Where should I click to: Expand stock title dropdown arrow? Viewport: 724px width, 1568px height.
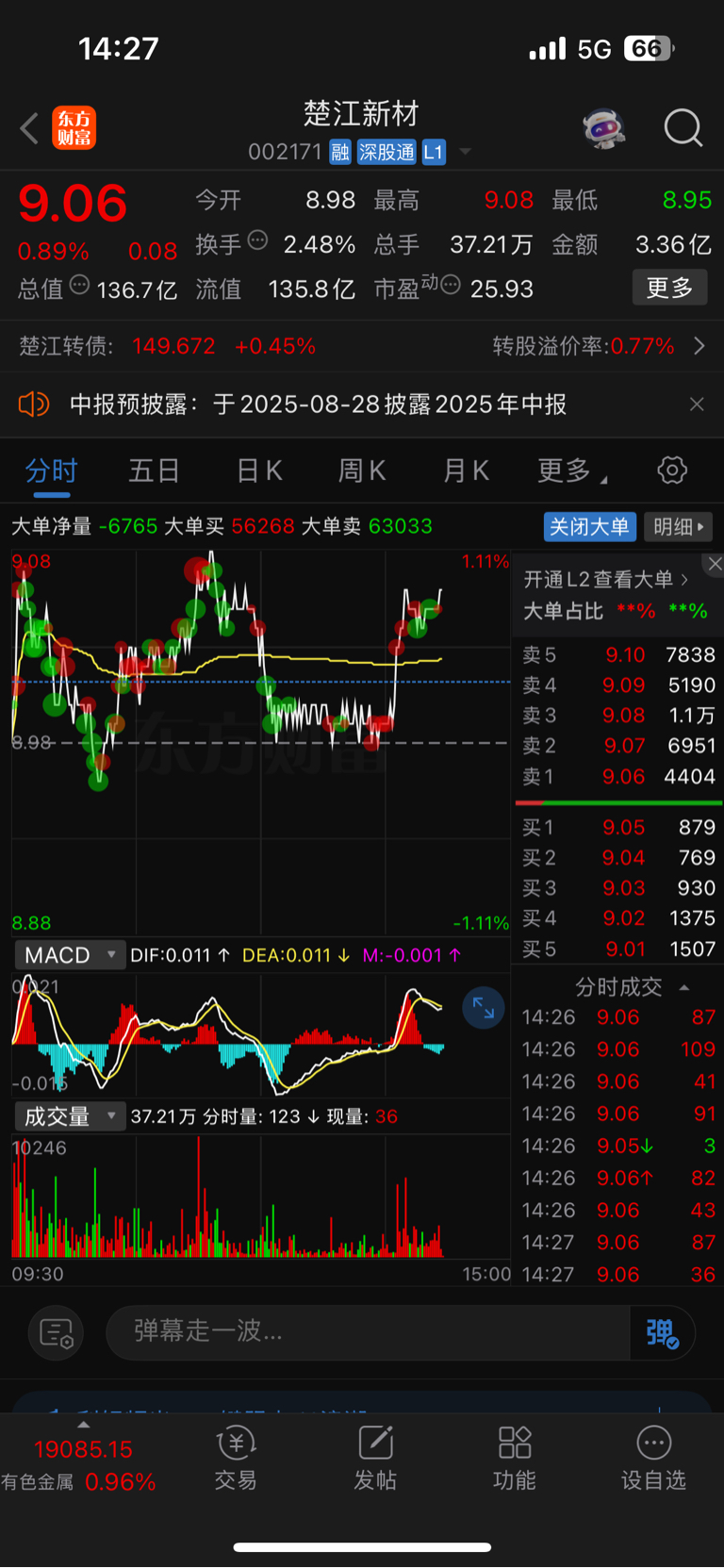click(465, 152)
